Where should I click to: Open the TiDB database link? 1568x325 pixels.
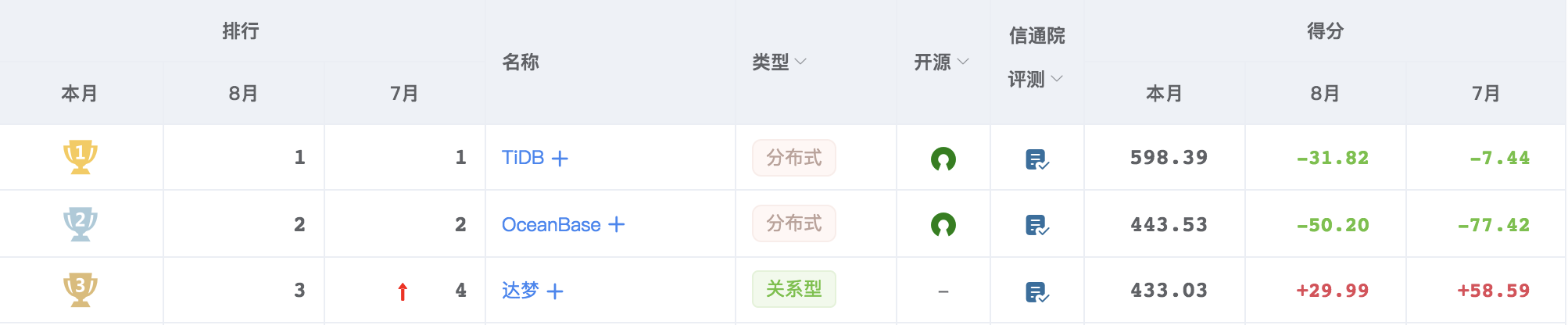[523, 158]
